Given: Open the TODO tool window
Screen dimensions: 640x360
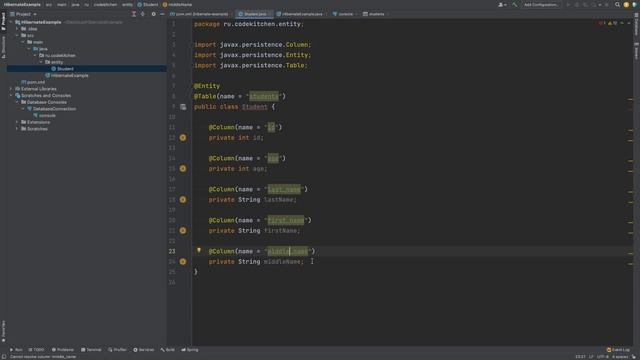Looking at the screenshot, I should pyautogui.click(x=36, y=350).
